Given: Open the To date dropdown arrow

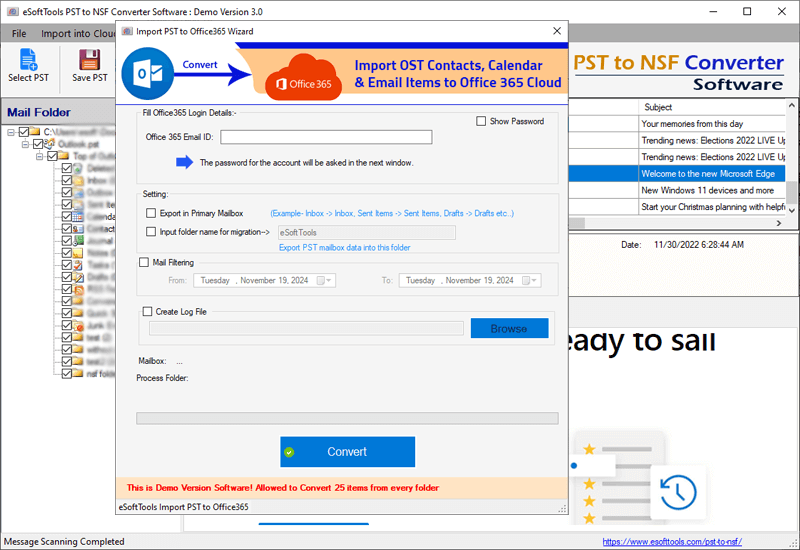Looking at the screenshot, I should pos(534,280).
